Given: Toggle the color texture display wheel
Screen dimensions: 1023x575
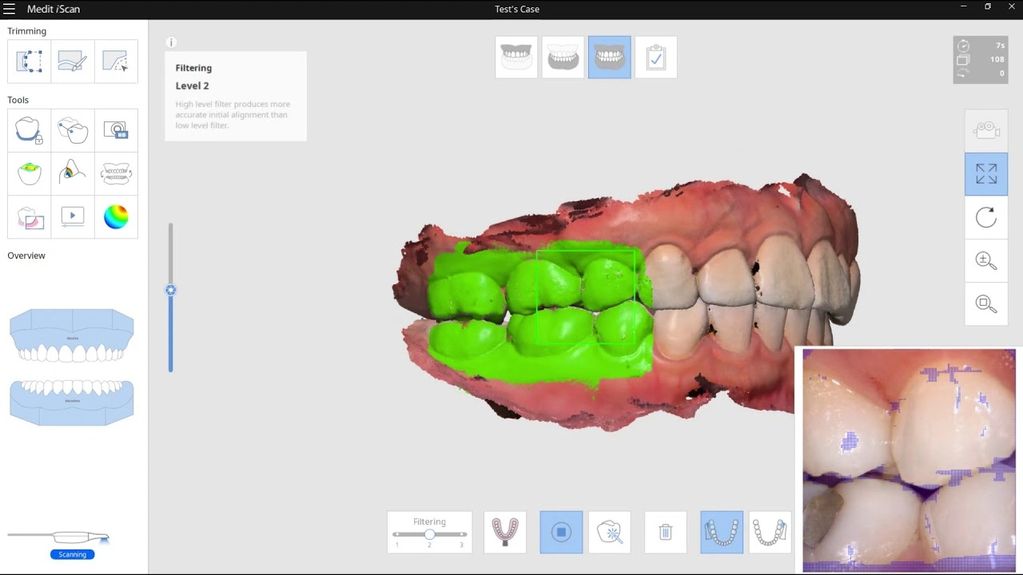Looking at the screenshot, I should (x=116, y=217).
